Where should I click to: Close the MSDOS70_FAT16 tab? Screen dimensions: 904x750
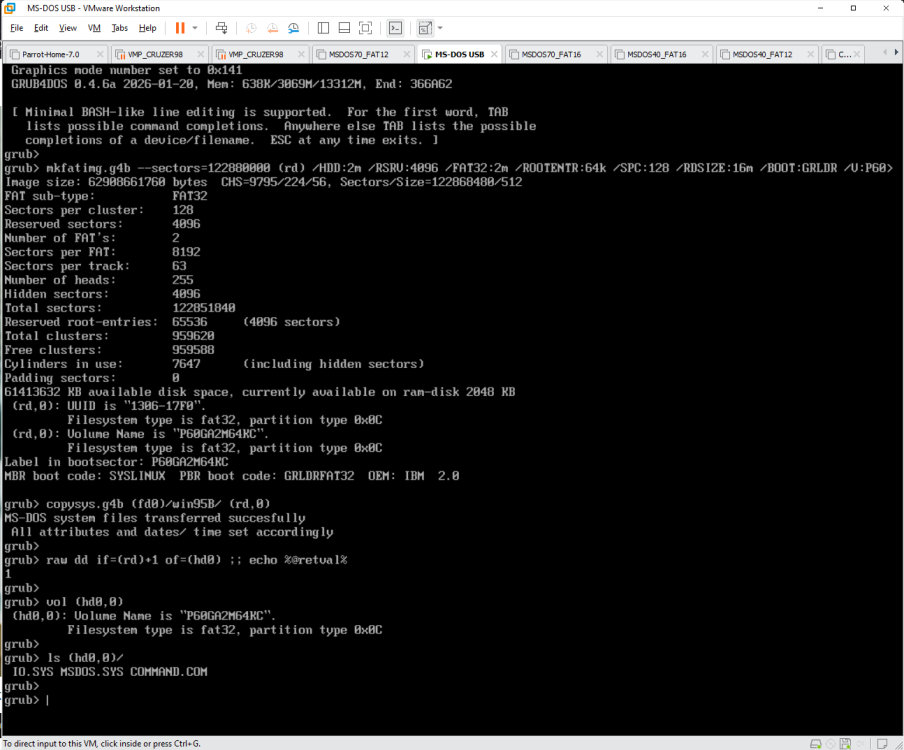coord(600,54)
